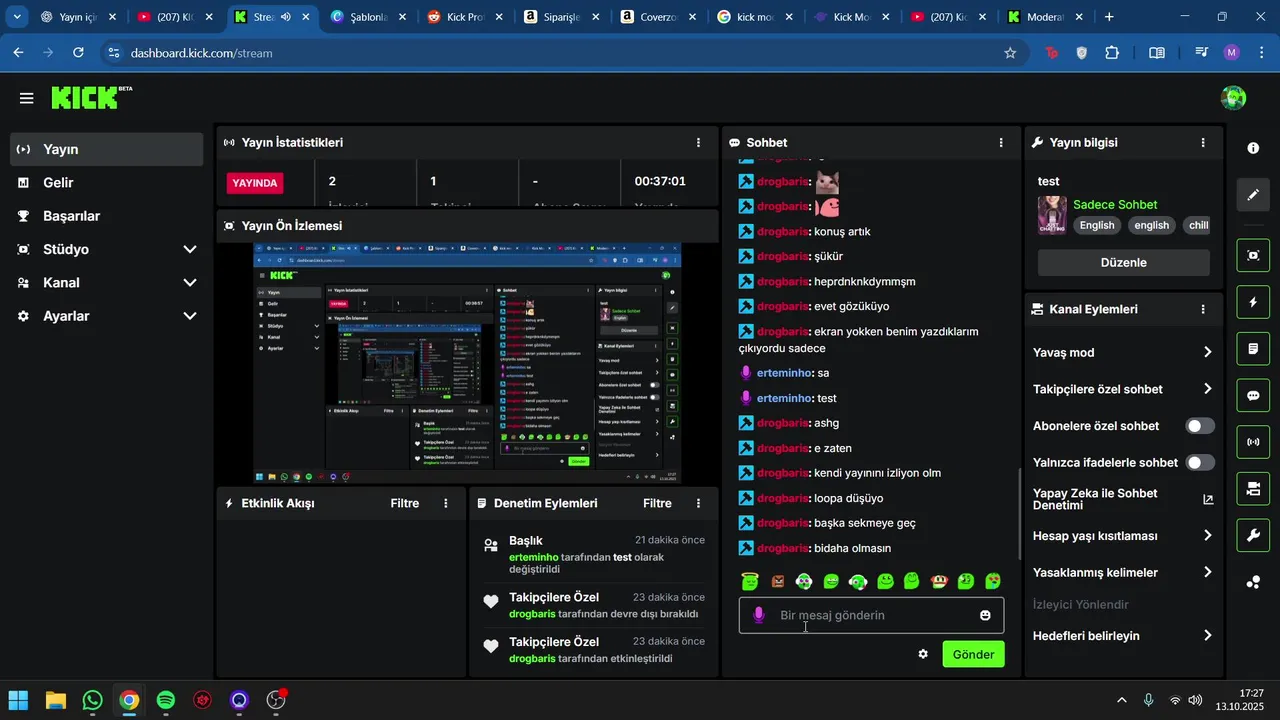This screenshot has width=1280, height=720.
Task: Open the Chrome tab search dropdown
Action: click(x=17, y=17)
